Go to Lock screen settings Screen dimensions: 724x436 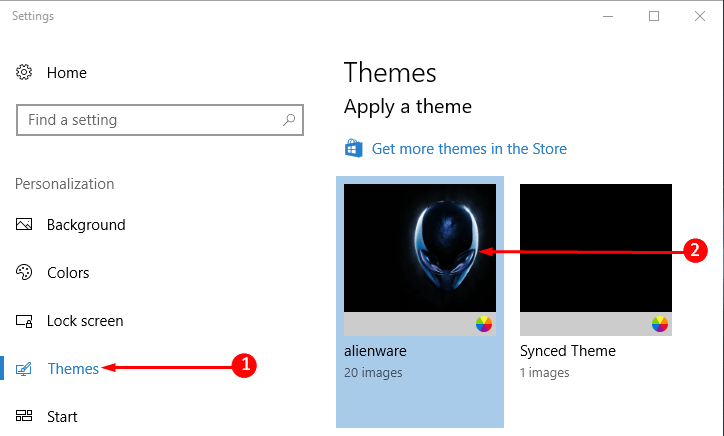point(85,321)
